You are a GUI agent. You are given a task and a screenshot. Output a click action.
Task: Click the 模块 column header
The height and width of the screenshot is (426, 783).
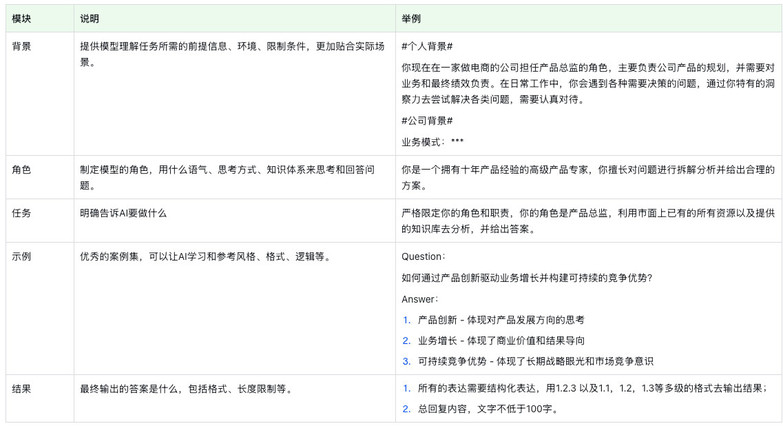(x=21, y=19)
